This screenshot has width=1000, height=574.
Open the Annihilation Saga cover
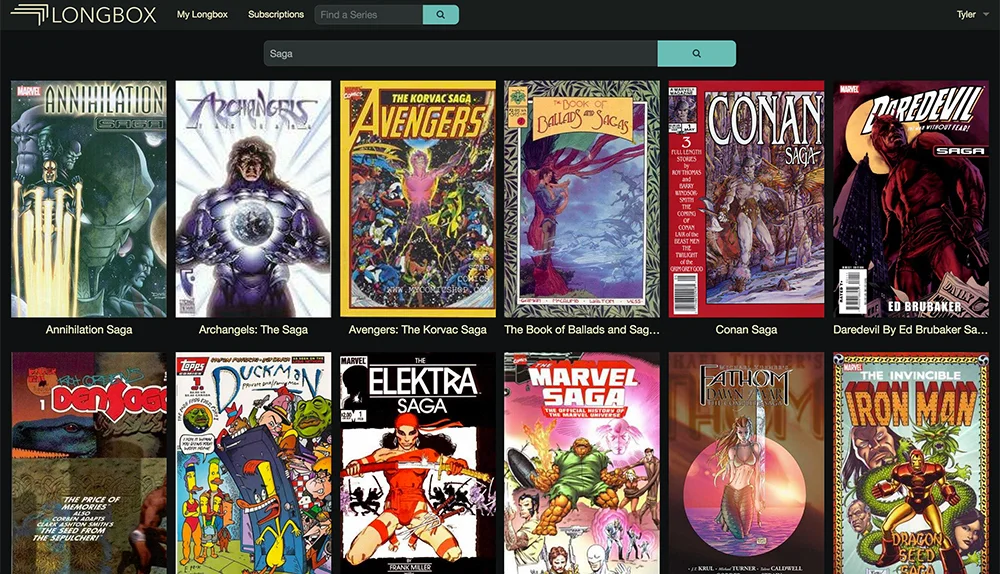(89, 199)
